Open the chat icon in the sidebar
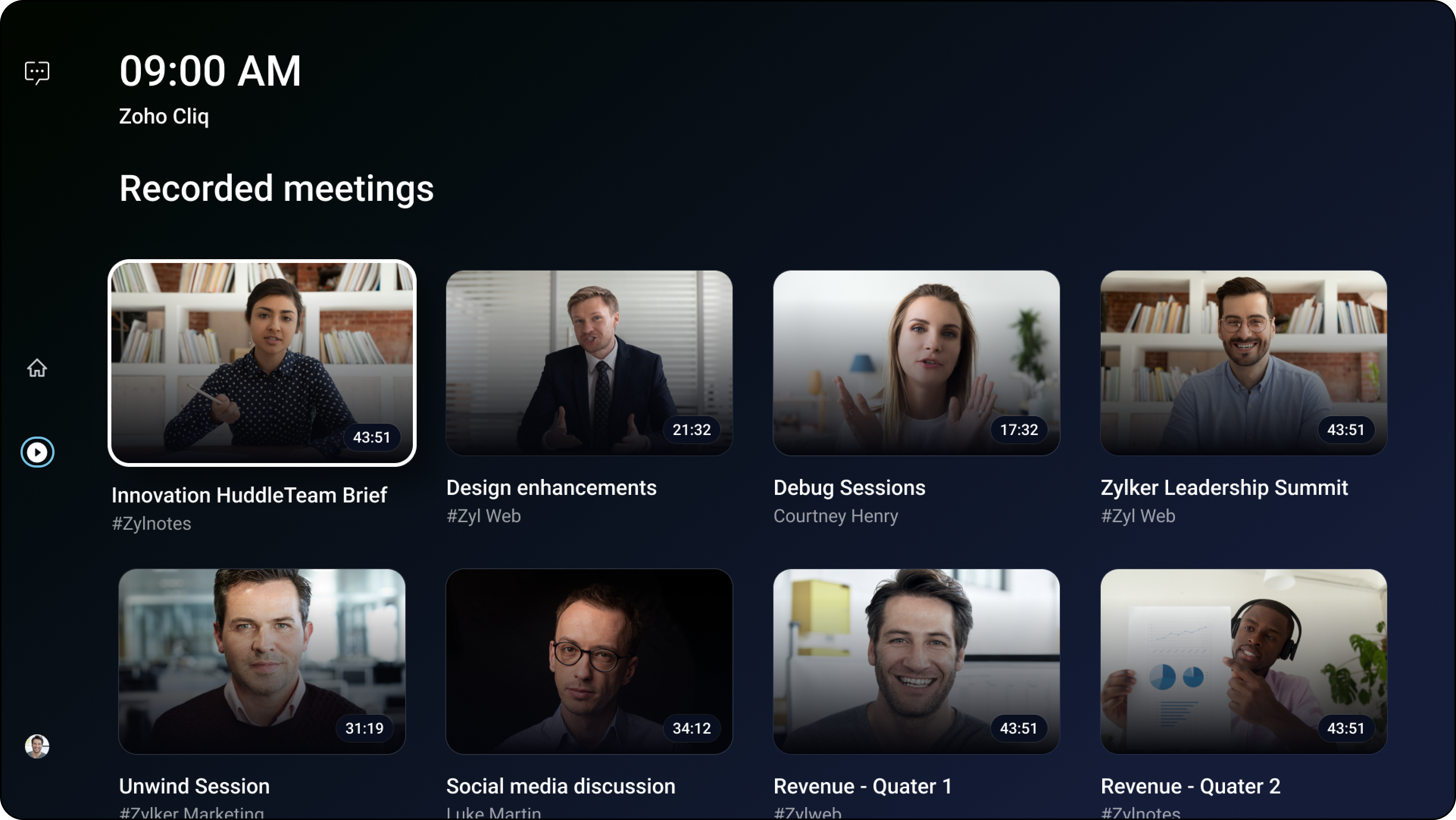 click(37, 72)
